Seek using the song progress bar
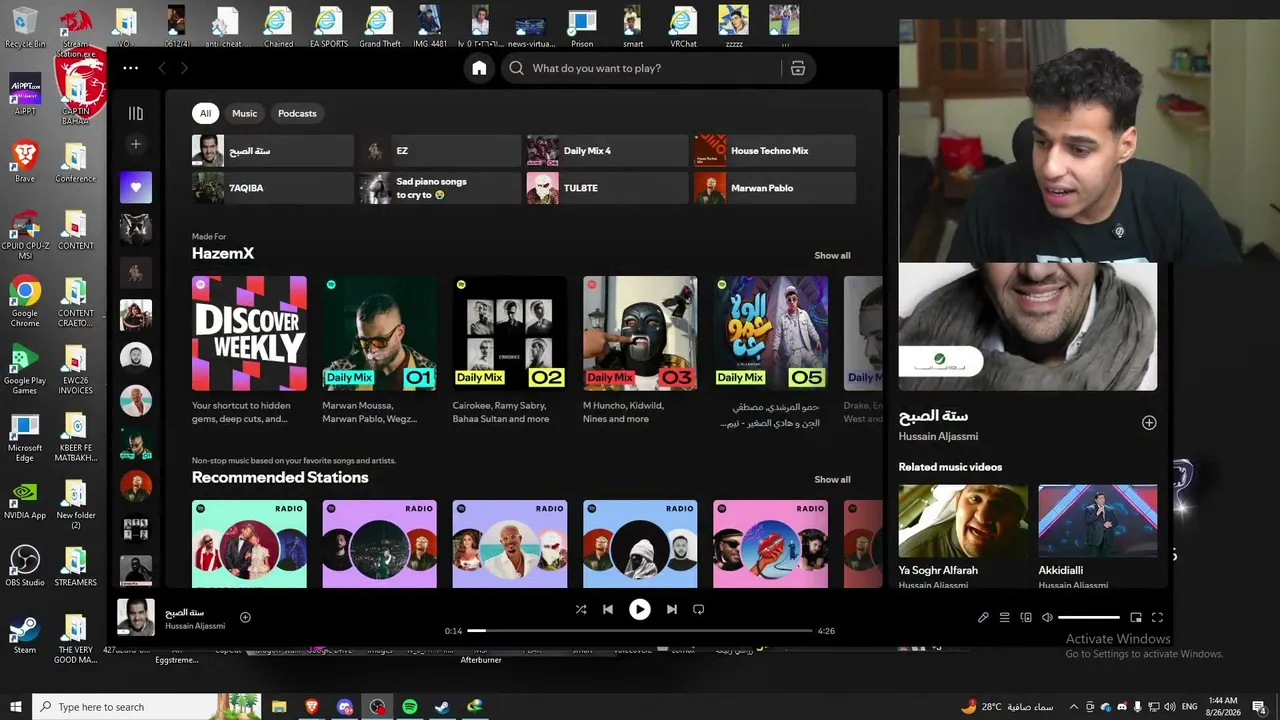The image size is (1280, 720). (640, 631)
